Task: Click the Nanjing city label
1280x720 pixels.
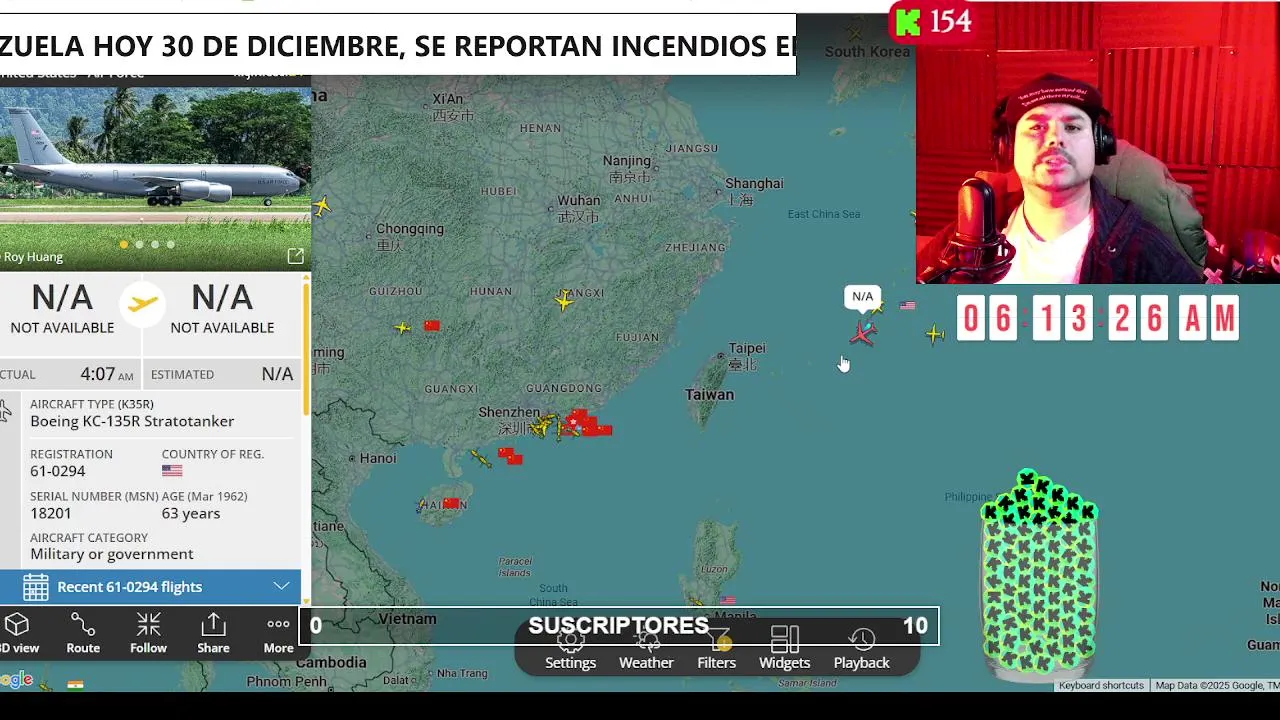Action: tap(627, 160)
